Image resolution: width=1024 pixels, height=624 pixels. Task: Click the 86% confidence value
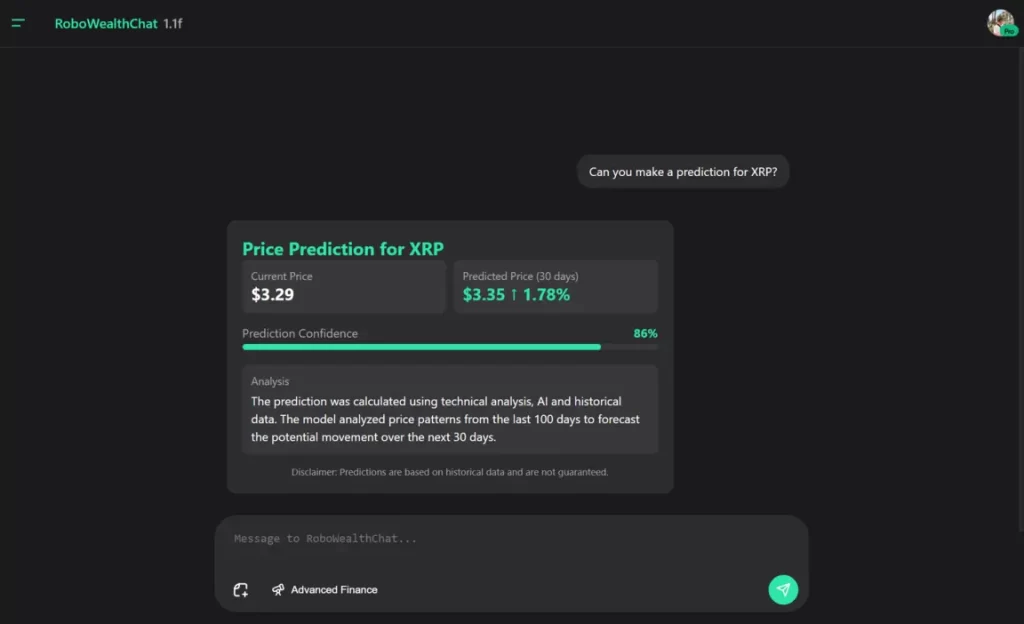point(645,333)
